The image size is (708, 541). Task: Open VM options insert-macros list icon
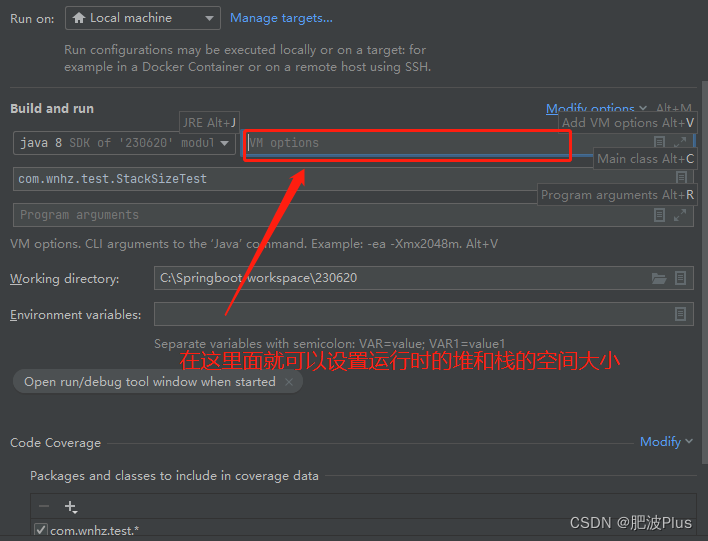click(x=659, y=142)
